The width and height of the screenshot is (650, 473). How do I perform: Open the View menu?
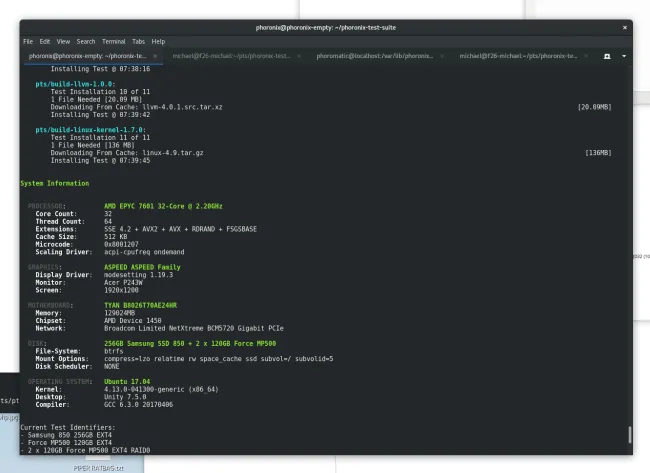[62, 41]
